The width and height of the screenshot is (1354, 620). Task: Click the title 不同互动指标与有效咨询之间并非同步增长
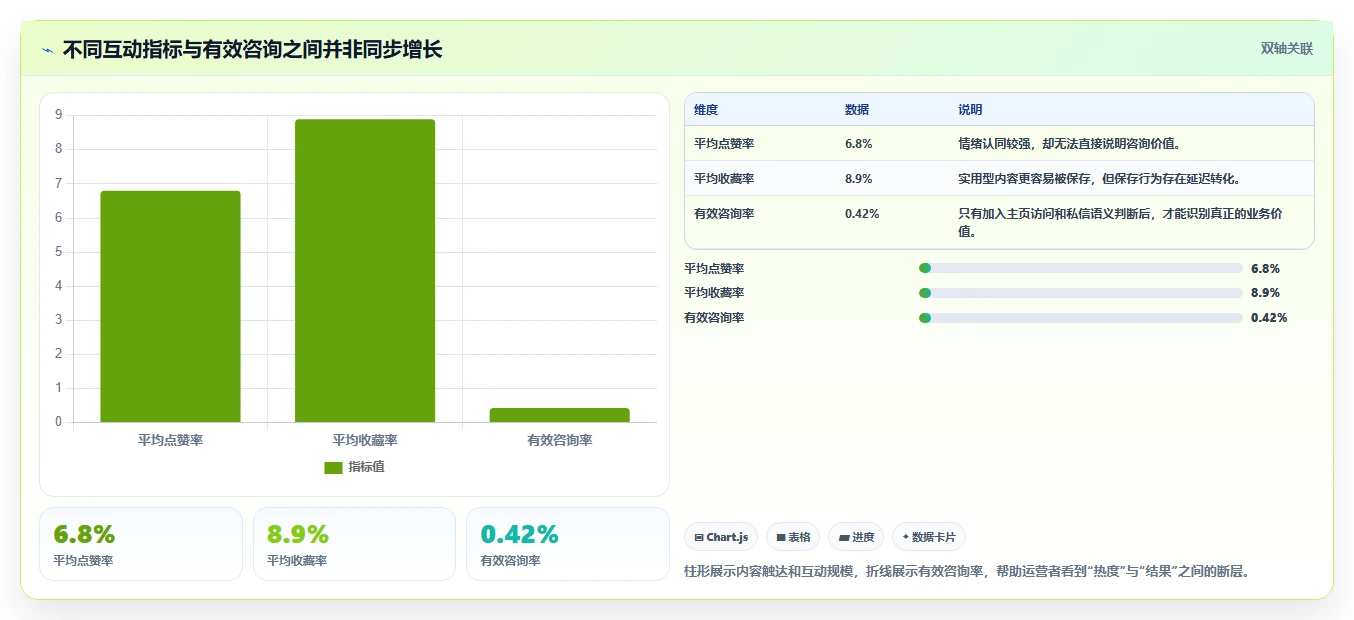[x=252, y=50]
